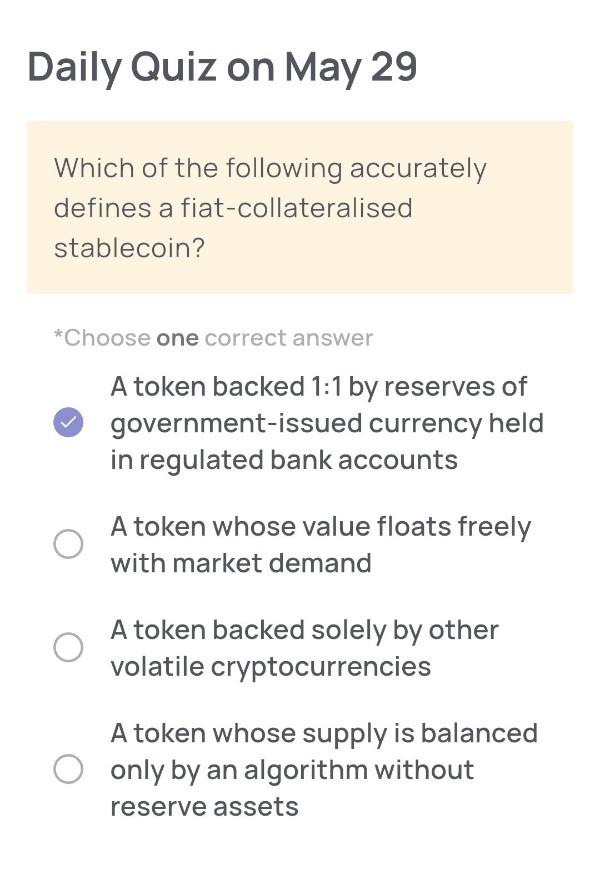This screenshot has width=600, height=874.
Task: Click the phrase 'fiat-collateralised' in the question
Action: coord(297,208)
